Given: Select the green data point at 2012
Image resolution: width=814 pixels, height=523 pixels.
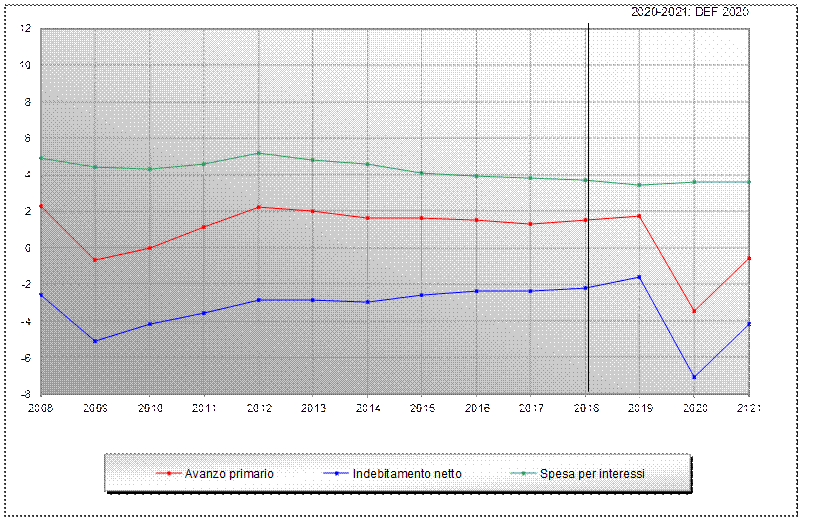Looking at the screenshot, I should pyautogui.click(x=259, y=153).
